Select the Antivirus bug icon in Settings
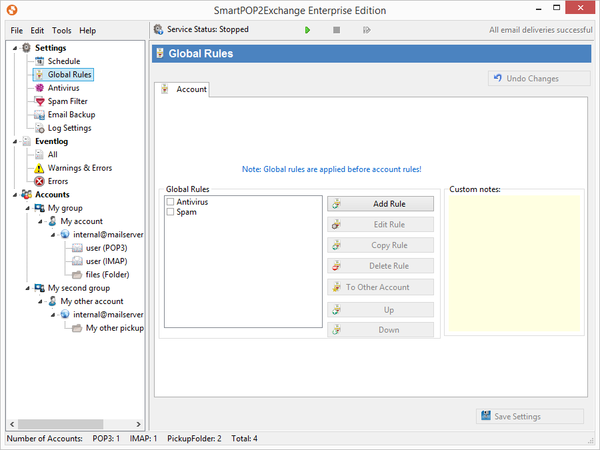This screenshot has width=600, height=450. click(39, 88)
